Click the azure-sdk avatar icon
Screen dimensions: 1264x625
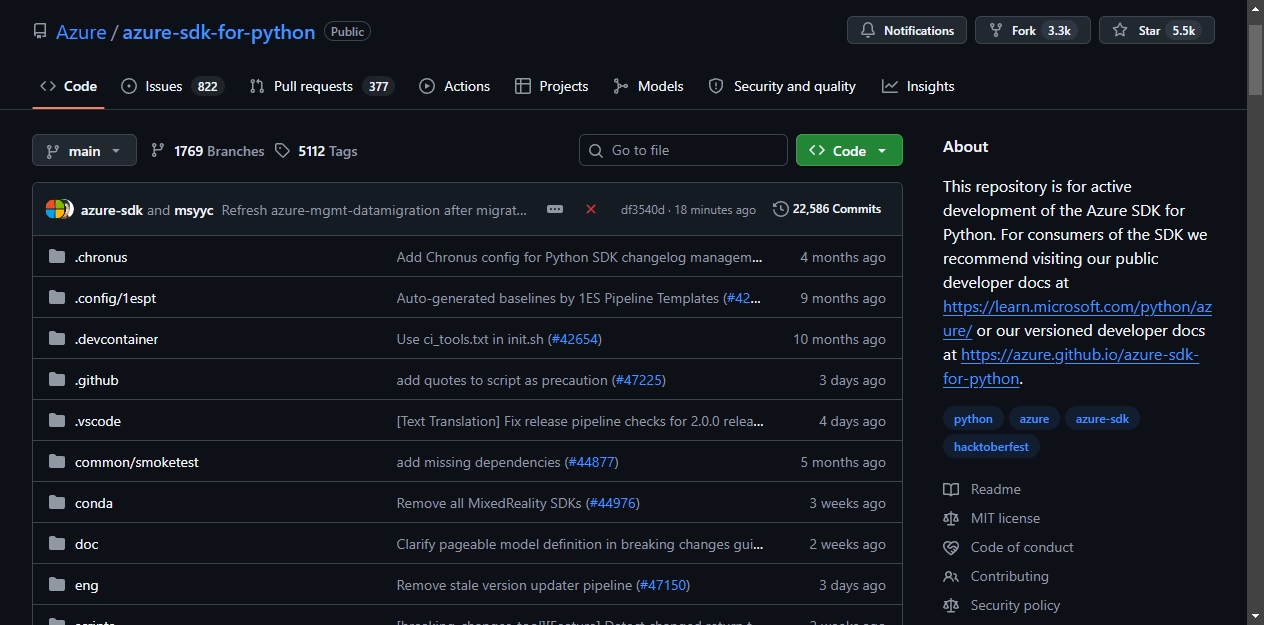pyautogui.click(x=58, y=210)
